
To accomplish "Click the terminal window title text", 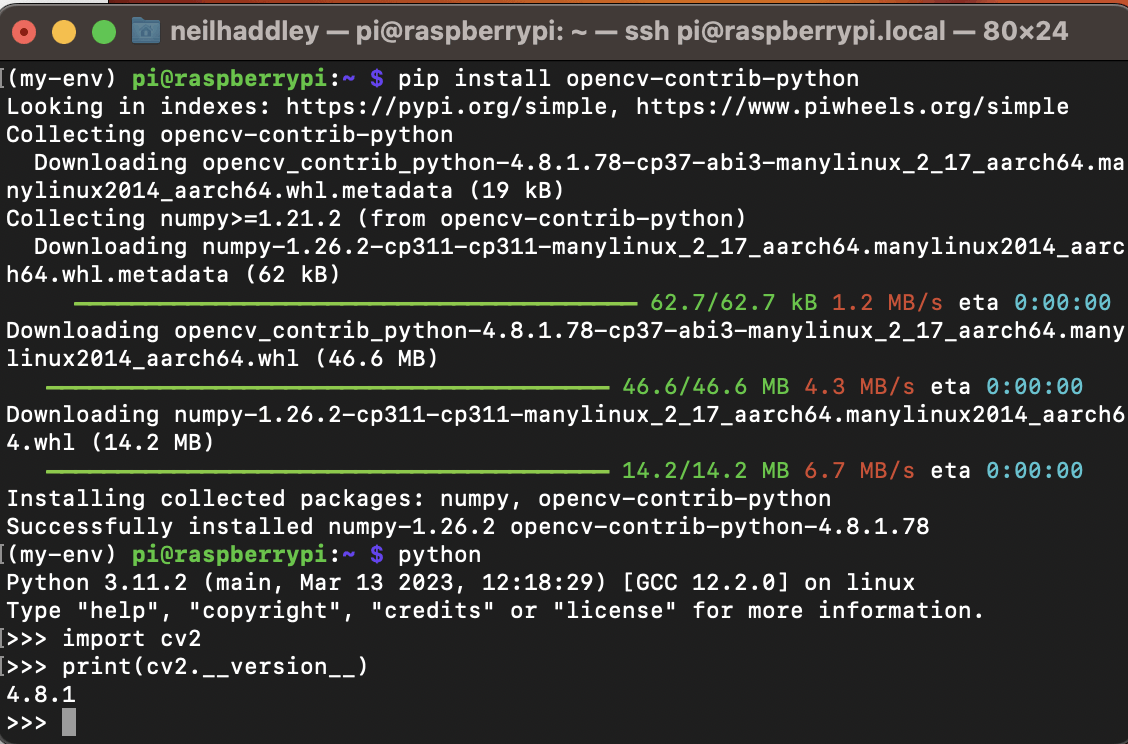I will pos(619,31).
